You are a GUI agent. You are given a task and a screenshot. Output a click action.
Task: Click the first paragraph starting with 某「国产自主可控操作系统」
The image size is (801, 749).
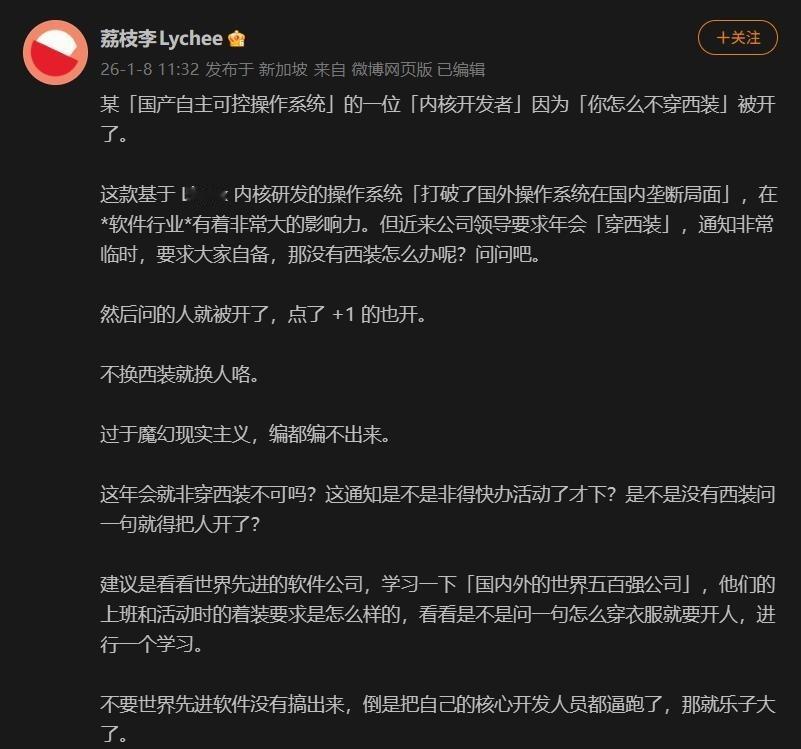[x=438, y=119]
